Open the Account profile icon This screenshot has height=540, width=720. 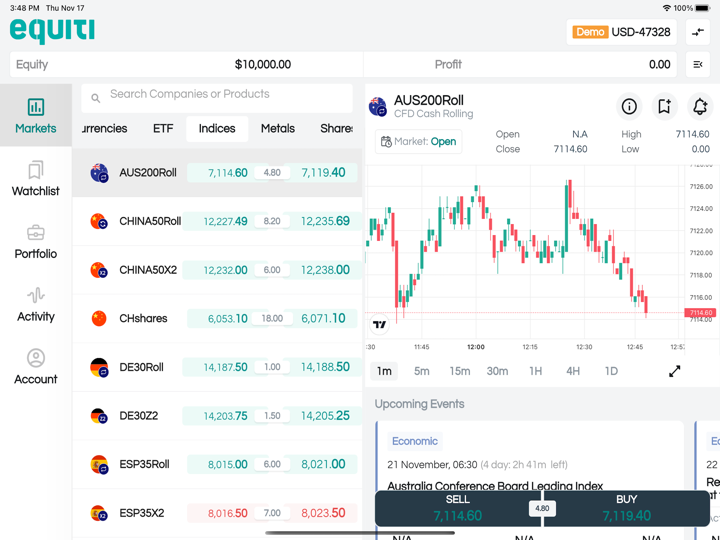[x=36, y=358]
